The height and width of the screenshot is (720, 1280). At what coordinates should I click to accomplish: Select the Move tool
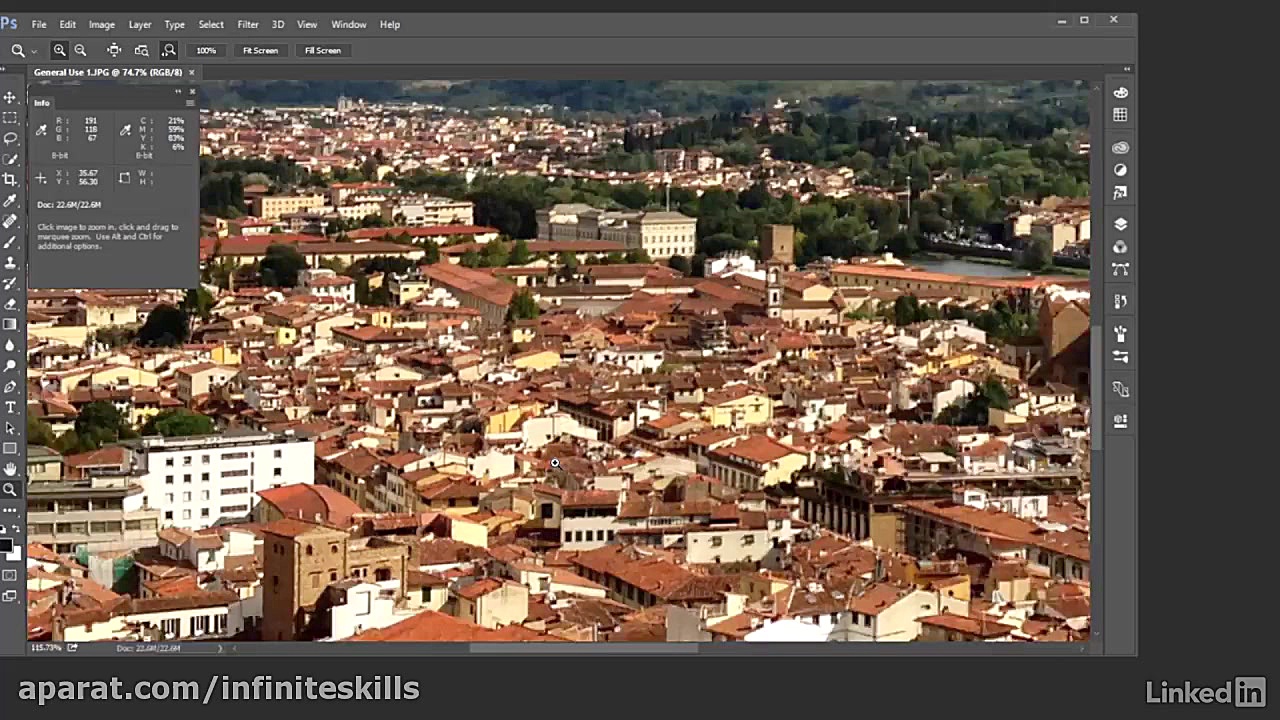point(10,97)
